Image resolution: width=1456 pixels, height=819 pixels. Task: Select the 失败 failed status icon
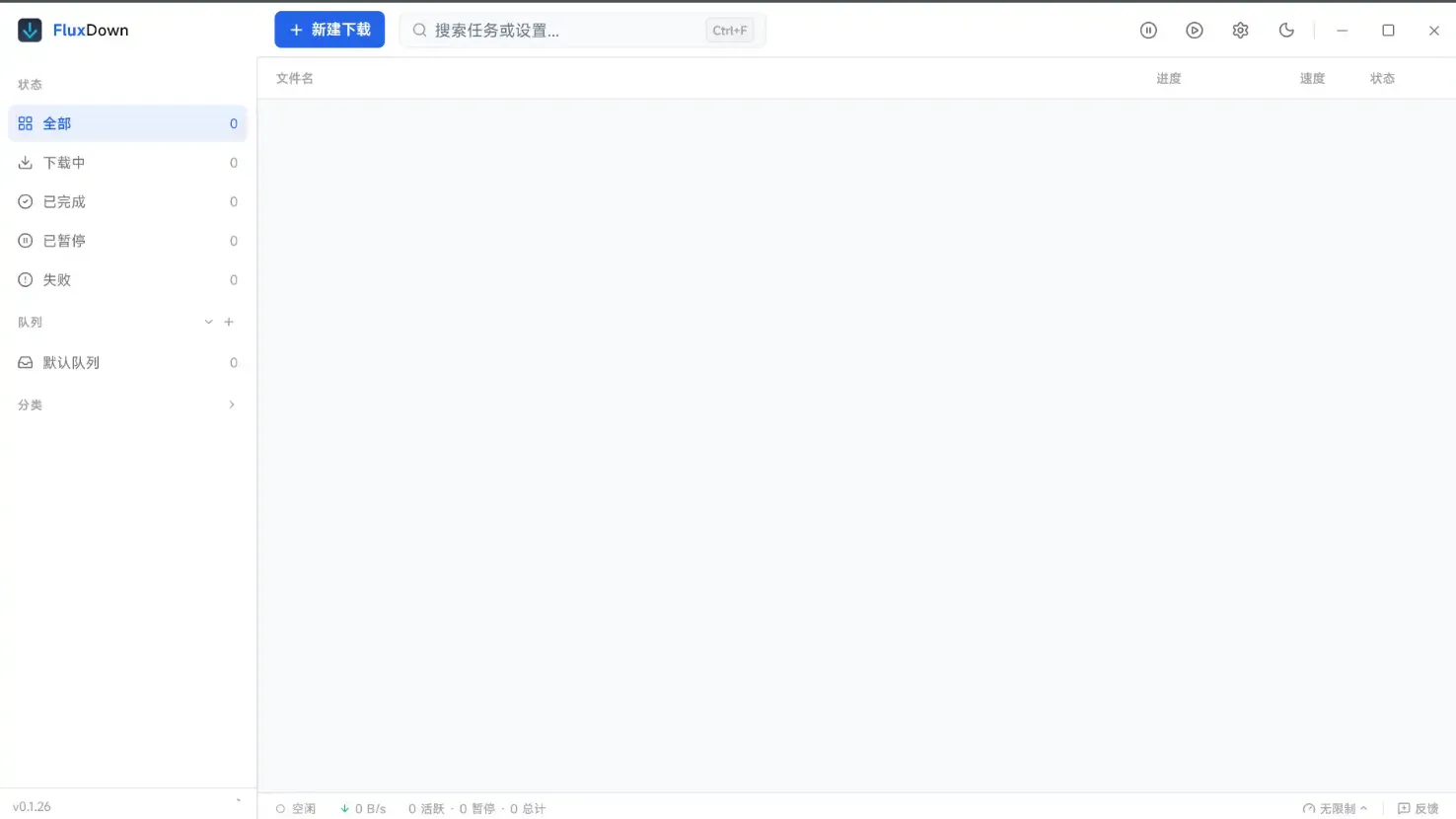tap(25, 279)
